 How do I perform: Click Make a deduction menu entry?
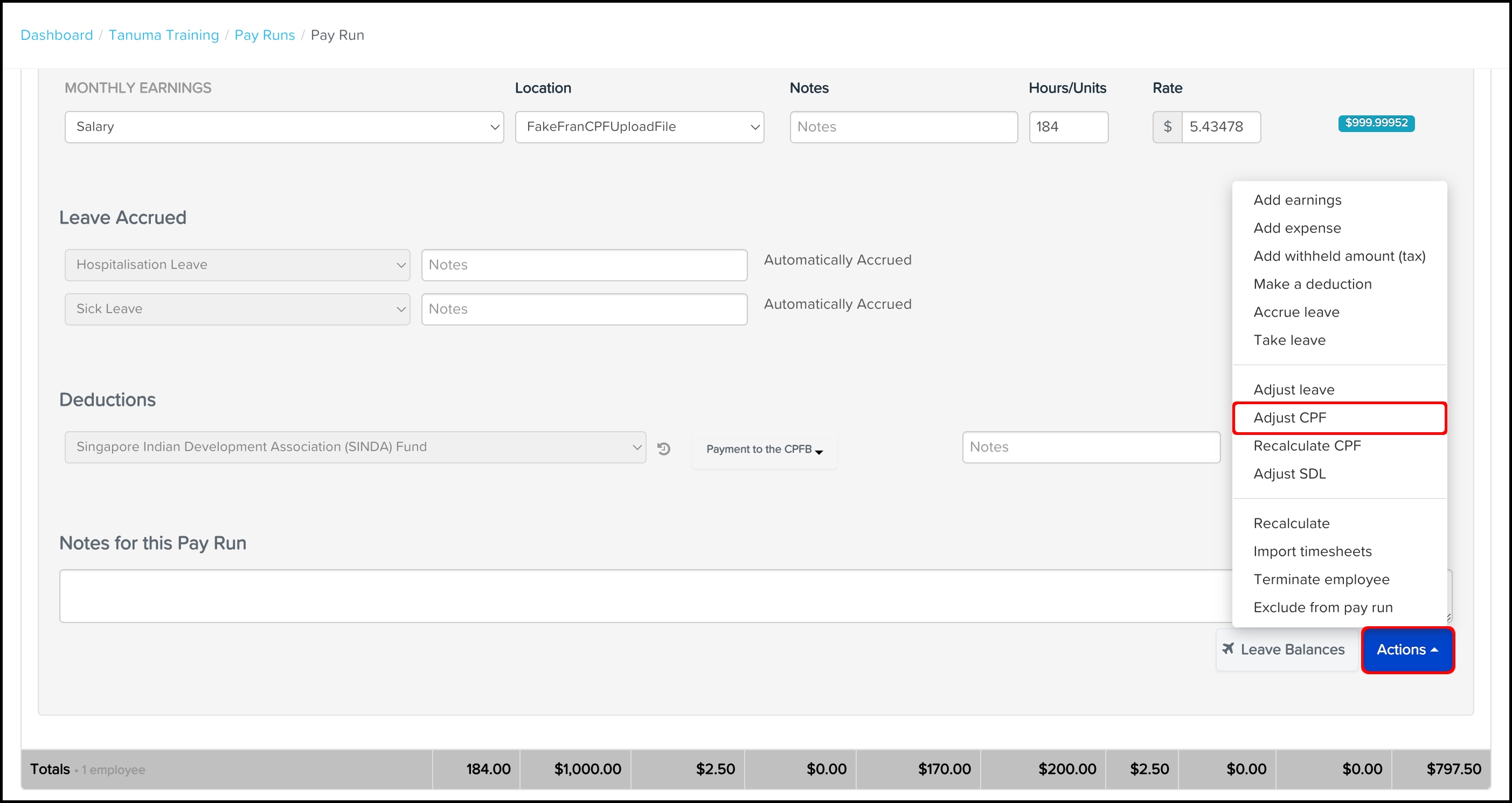(1312, 284)
